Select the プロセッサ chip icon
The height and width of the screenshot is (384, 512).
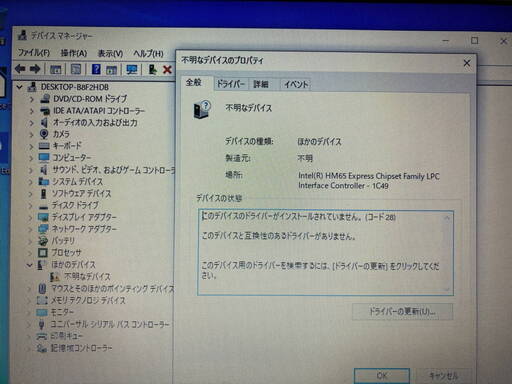click(43, 253)
